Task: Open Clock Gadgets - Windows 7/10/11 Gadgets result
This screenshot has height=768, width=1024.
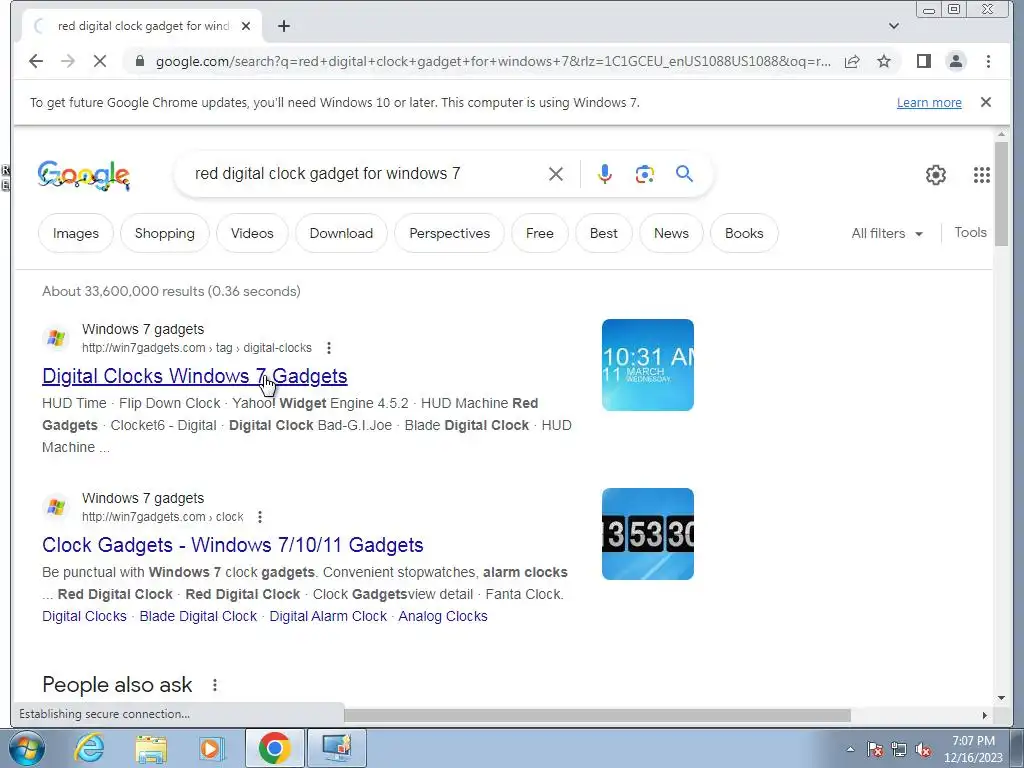Action: coord(232,545)
